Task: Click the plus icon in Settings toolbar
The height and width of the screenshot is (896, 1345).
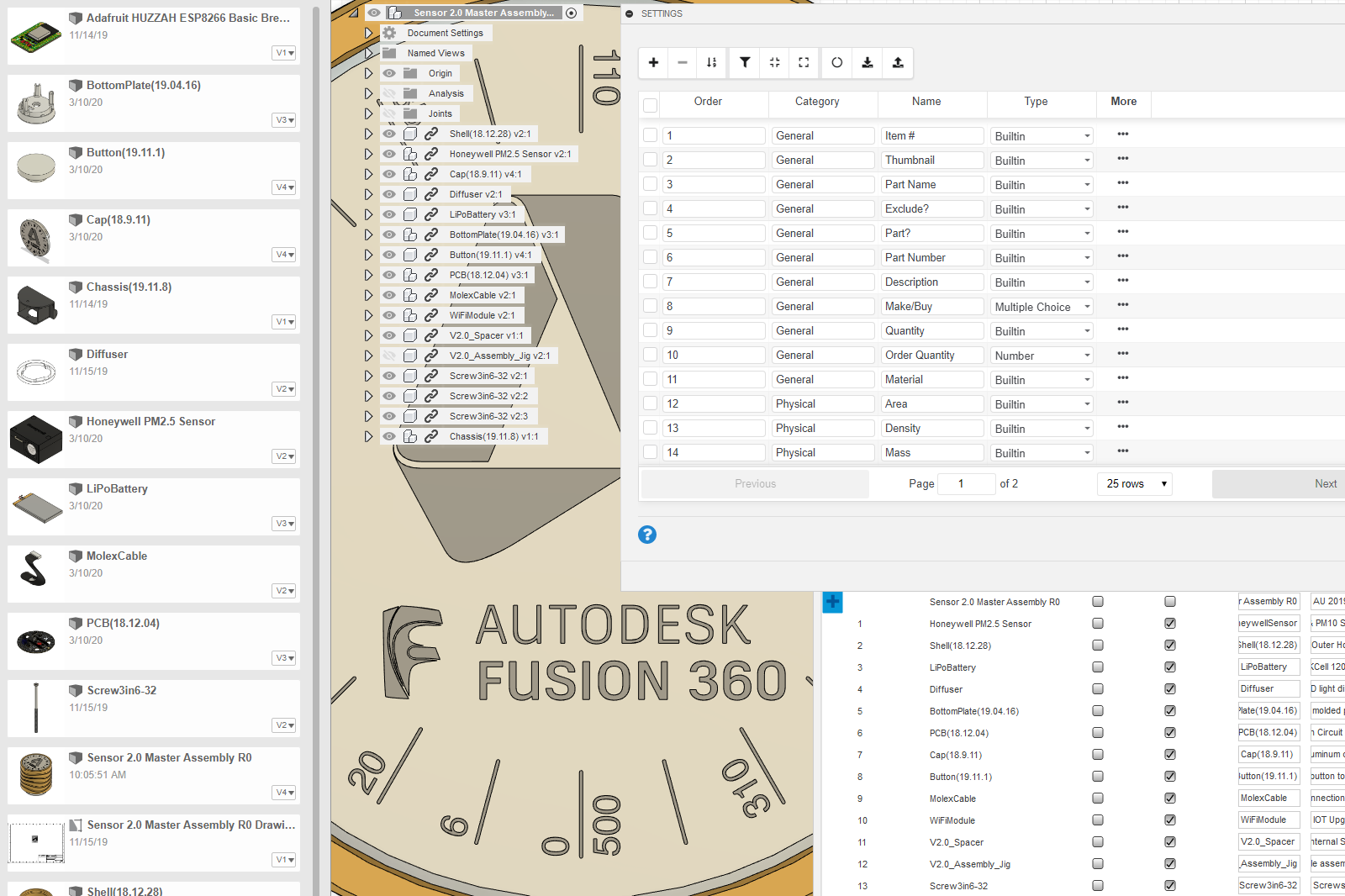Action: coord(653,62)
